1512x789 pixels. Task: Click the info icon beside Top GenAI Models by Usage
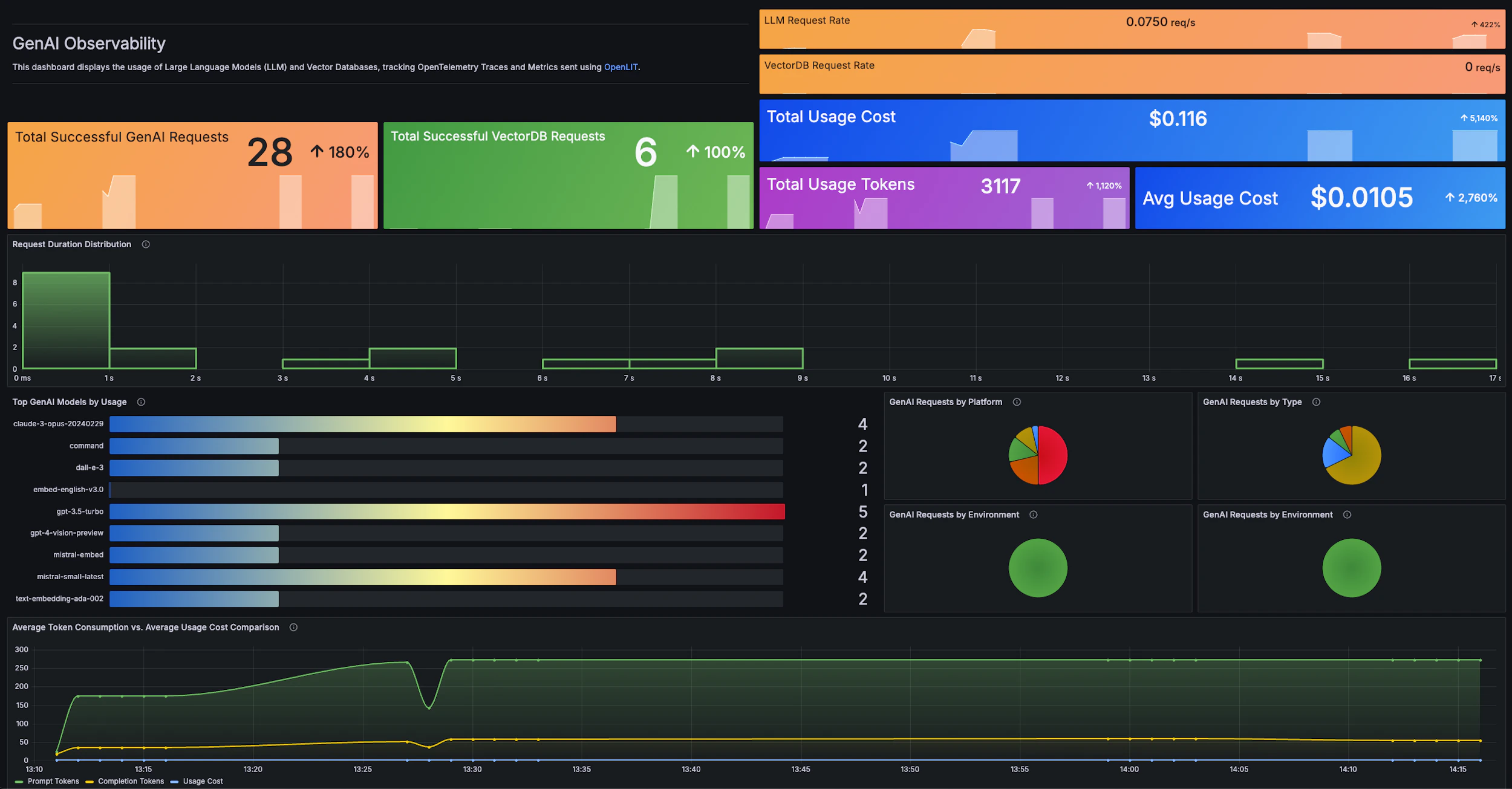click(142, 401)
